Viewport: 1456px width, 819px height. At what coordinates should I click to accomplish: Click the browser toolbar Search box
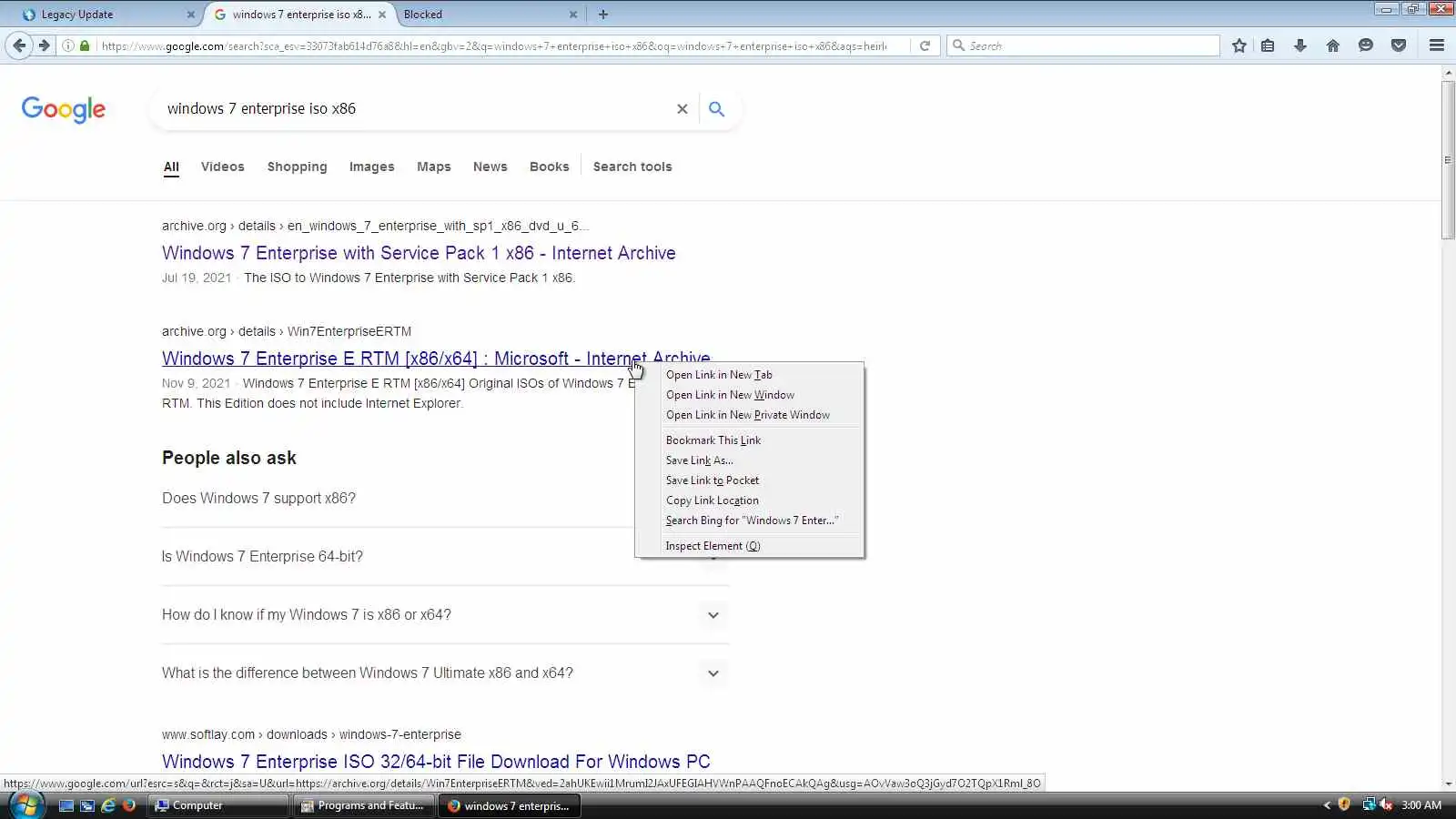[1083, 45]
